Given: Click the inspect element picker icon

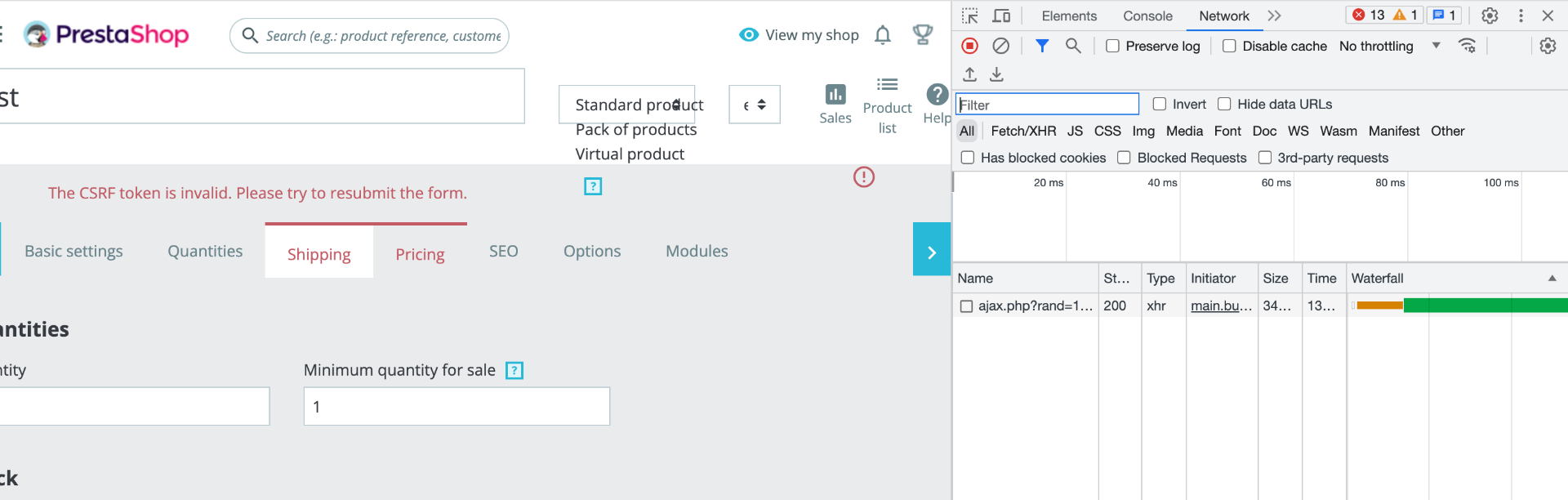Looking at the screenshot, I should 970,16.
